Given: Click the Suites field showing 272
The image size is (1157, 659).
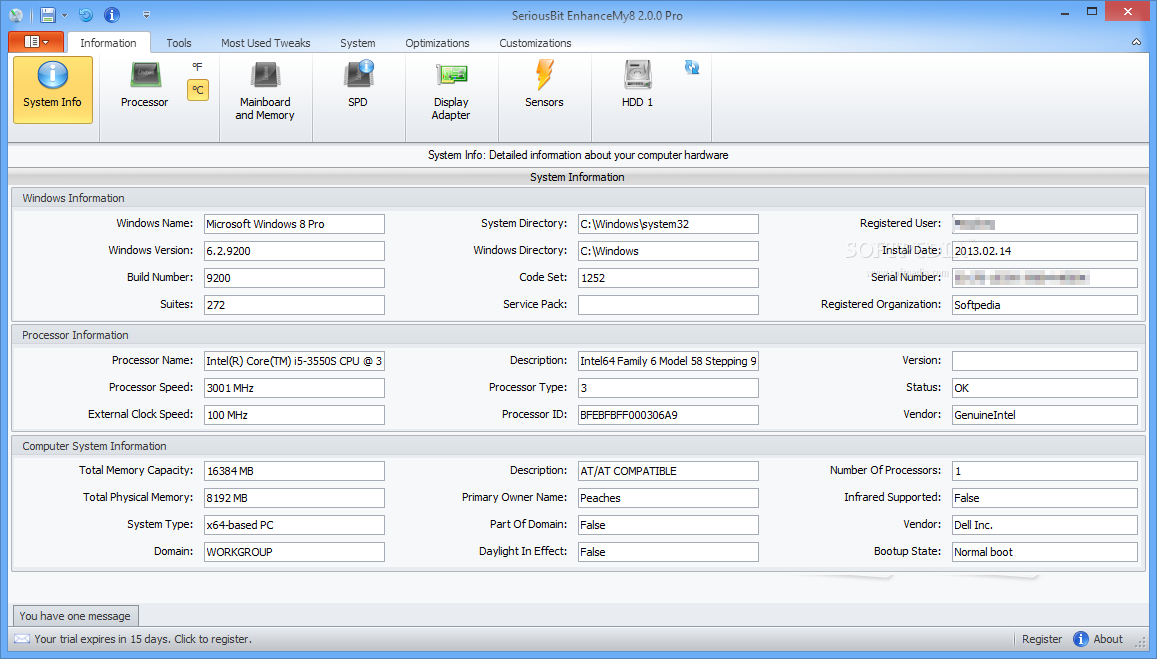Looking at the screenshot, I should pyautogui.click(x=294, y=305).
